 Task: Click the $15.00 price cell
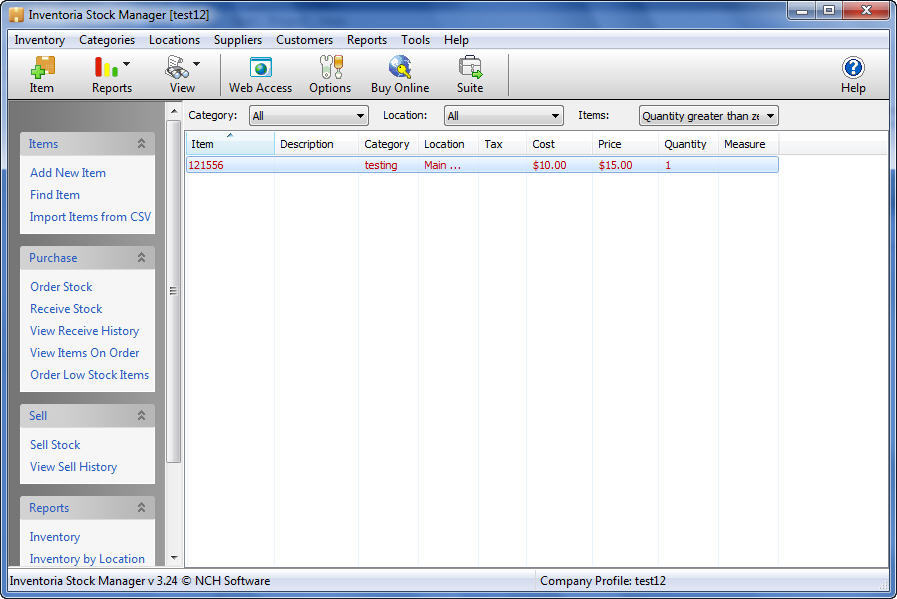click(x=616, y=165)
